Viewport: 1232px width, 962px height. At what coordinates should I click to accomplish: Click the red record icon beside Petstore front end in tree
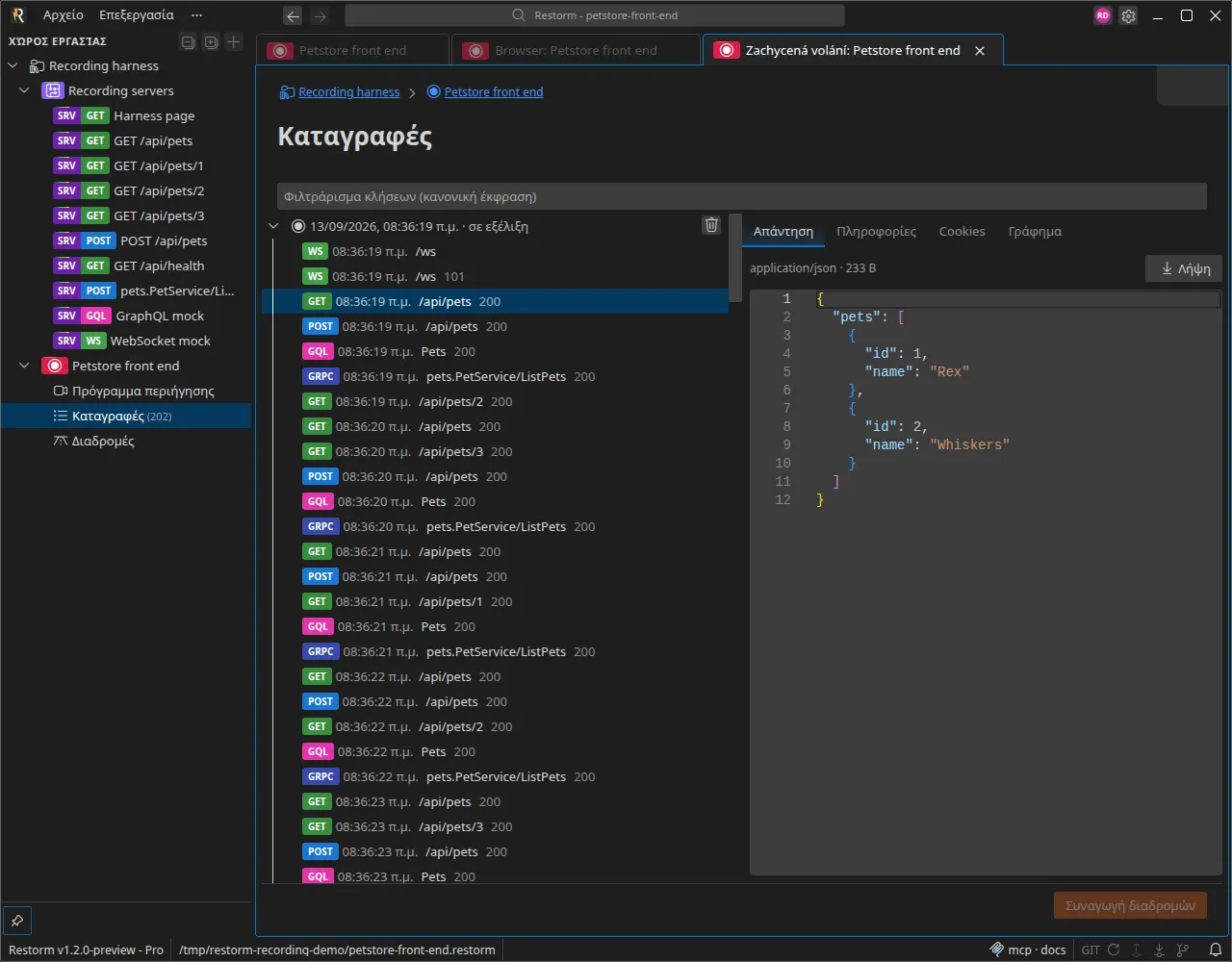[54, 367]
